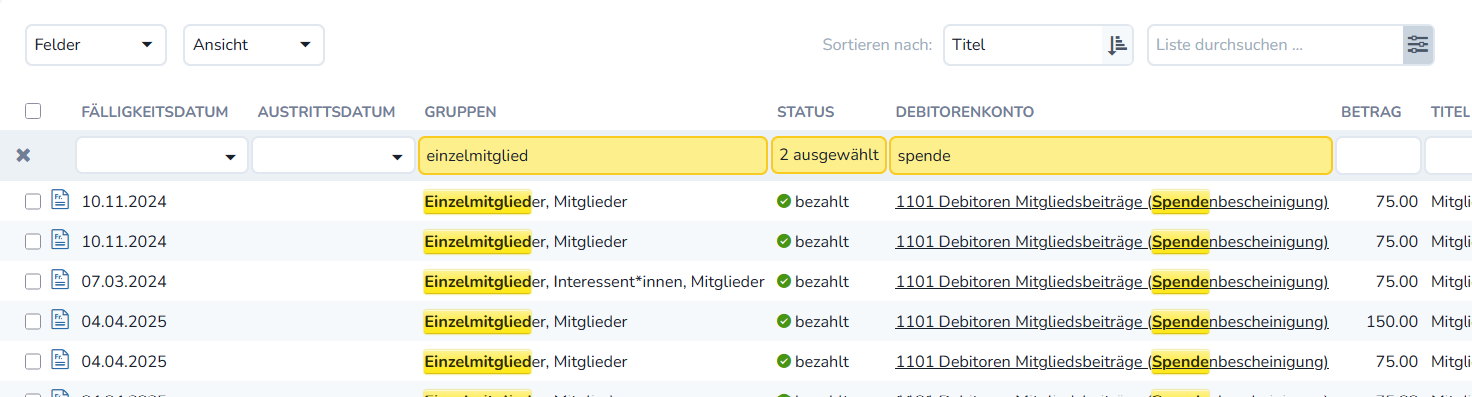Sort by the Gruppen column header
1472x397 pixels.
point(460,112)
